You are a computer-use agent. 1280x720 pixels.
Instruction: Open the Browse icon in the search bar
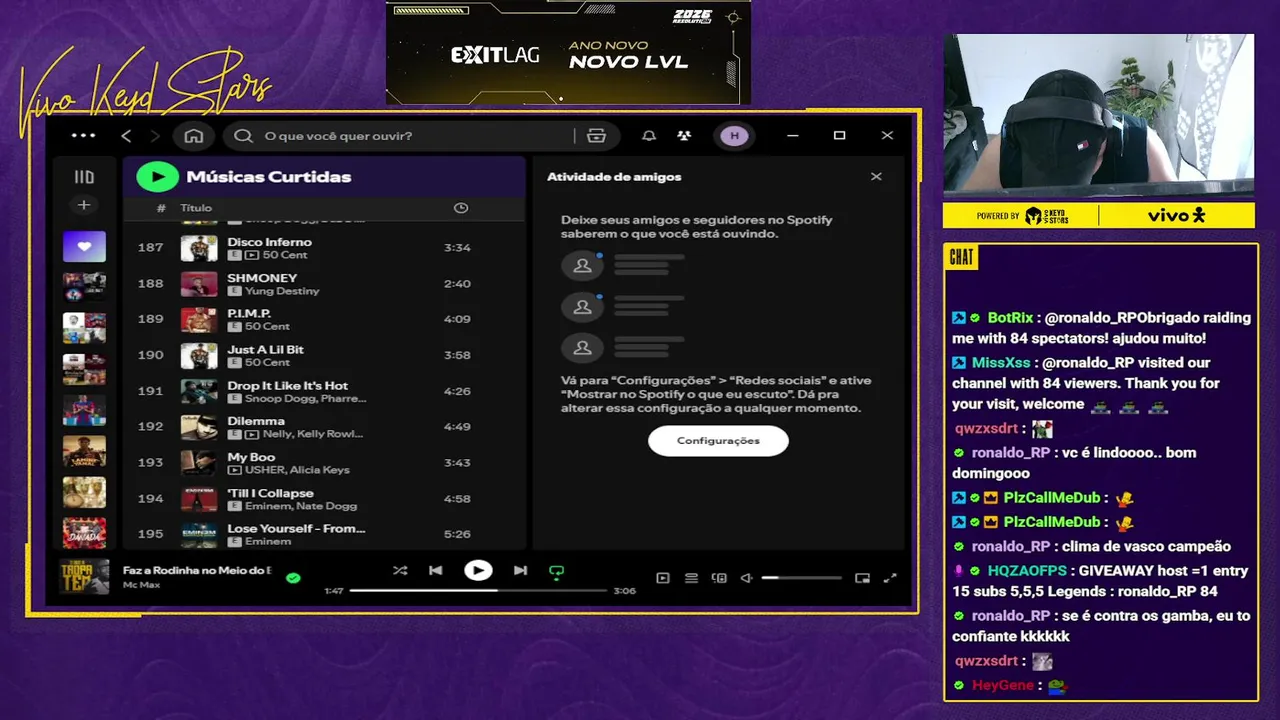[597, 136]
